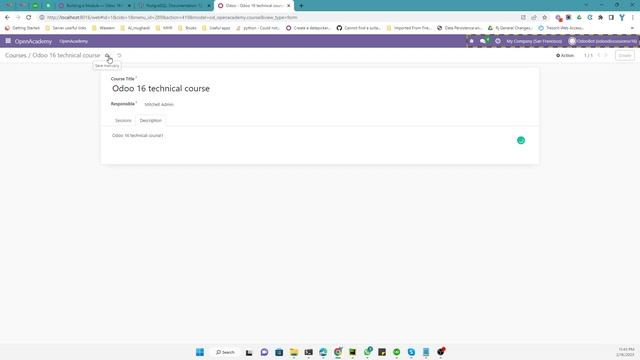Image resolution: width=640 pixels, height=360 pixels.
Task: Open the debug bug icon in navbar
Action: click(471, 41)
